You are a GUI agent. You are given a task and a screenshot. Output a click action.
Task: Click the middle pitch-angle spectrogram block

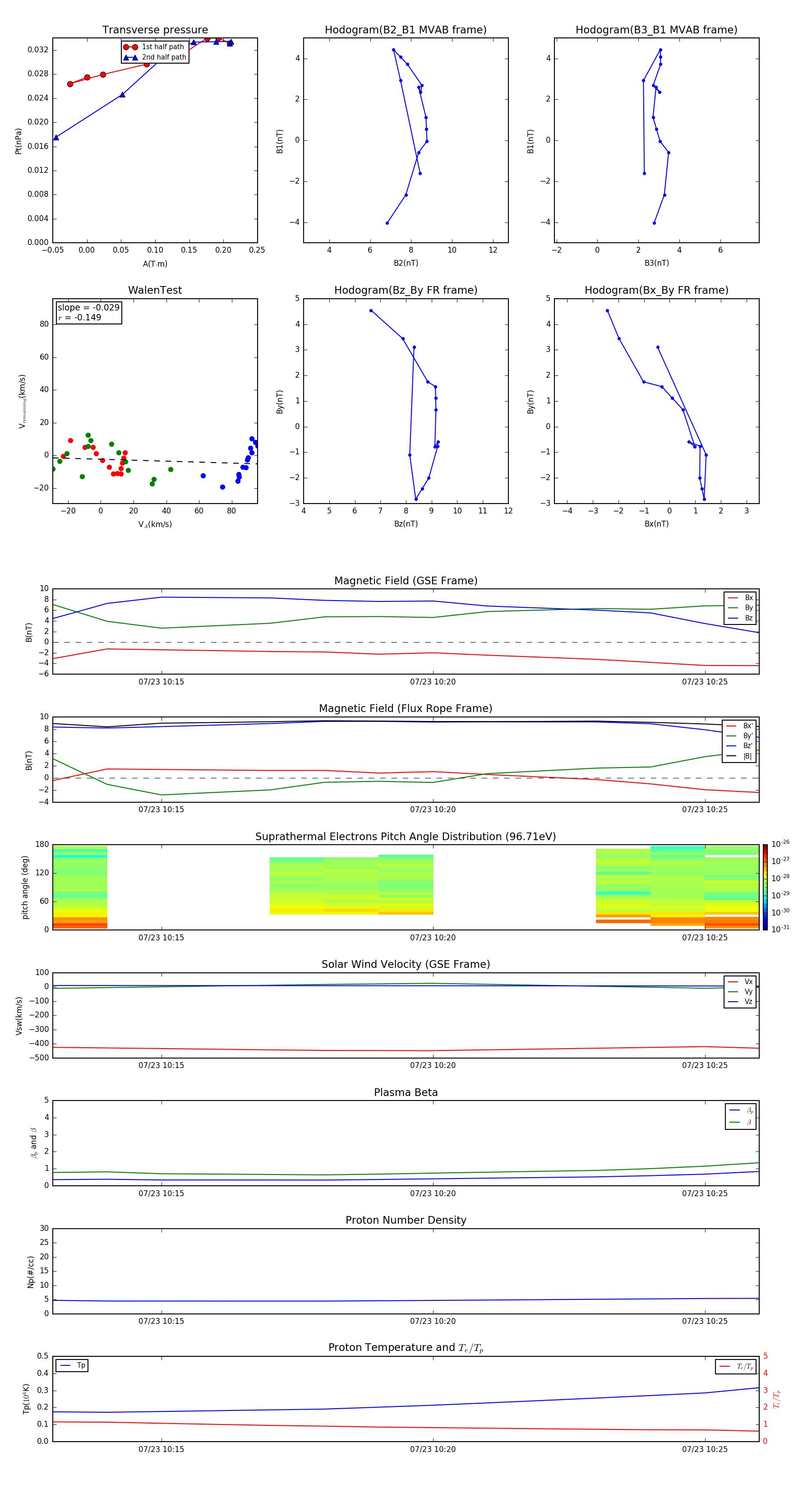pos(351,885)
